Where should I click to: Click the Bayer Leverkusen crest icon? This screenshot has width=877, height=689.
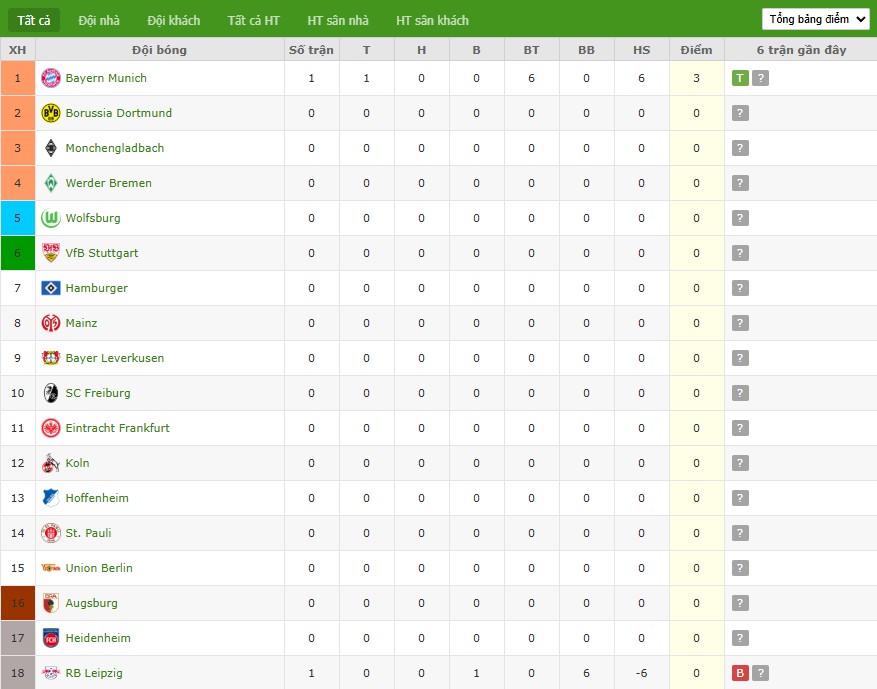pos(51,358)
